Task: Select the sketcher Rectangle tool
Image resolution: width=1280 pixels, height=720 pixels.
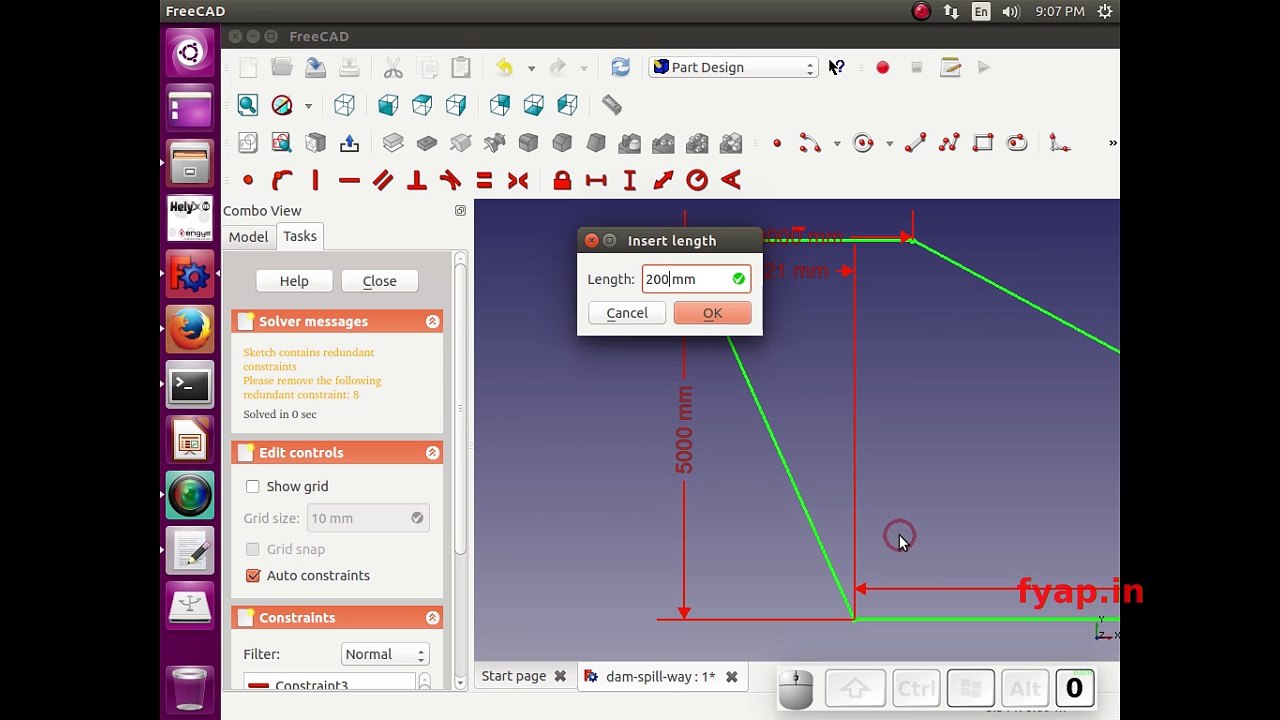Action: coord(983,143)
